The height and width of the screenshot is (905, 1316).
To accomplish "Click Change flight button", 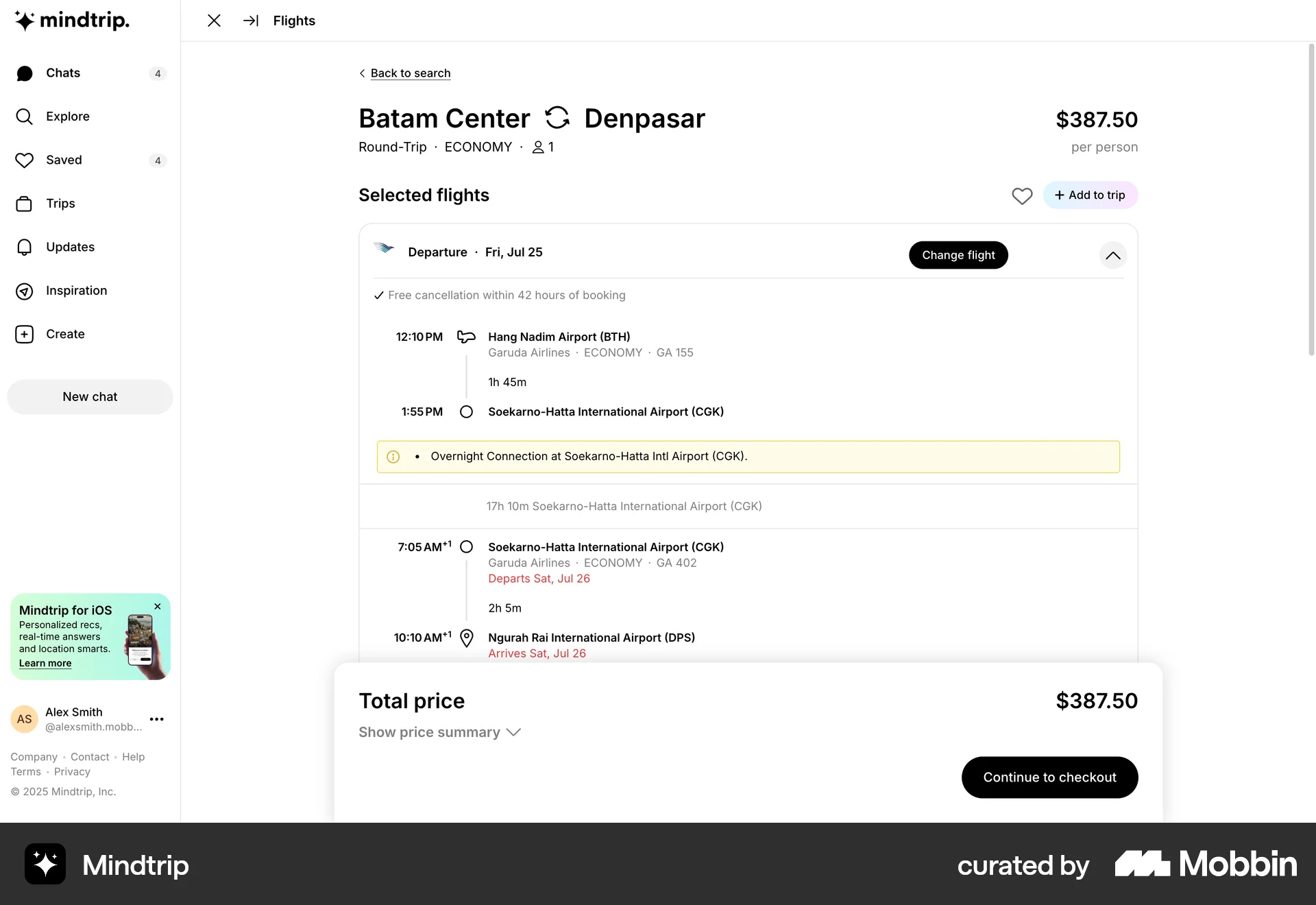I will point(958,255).
